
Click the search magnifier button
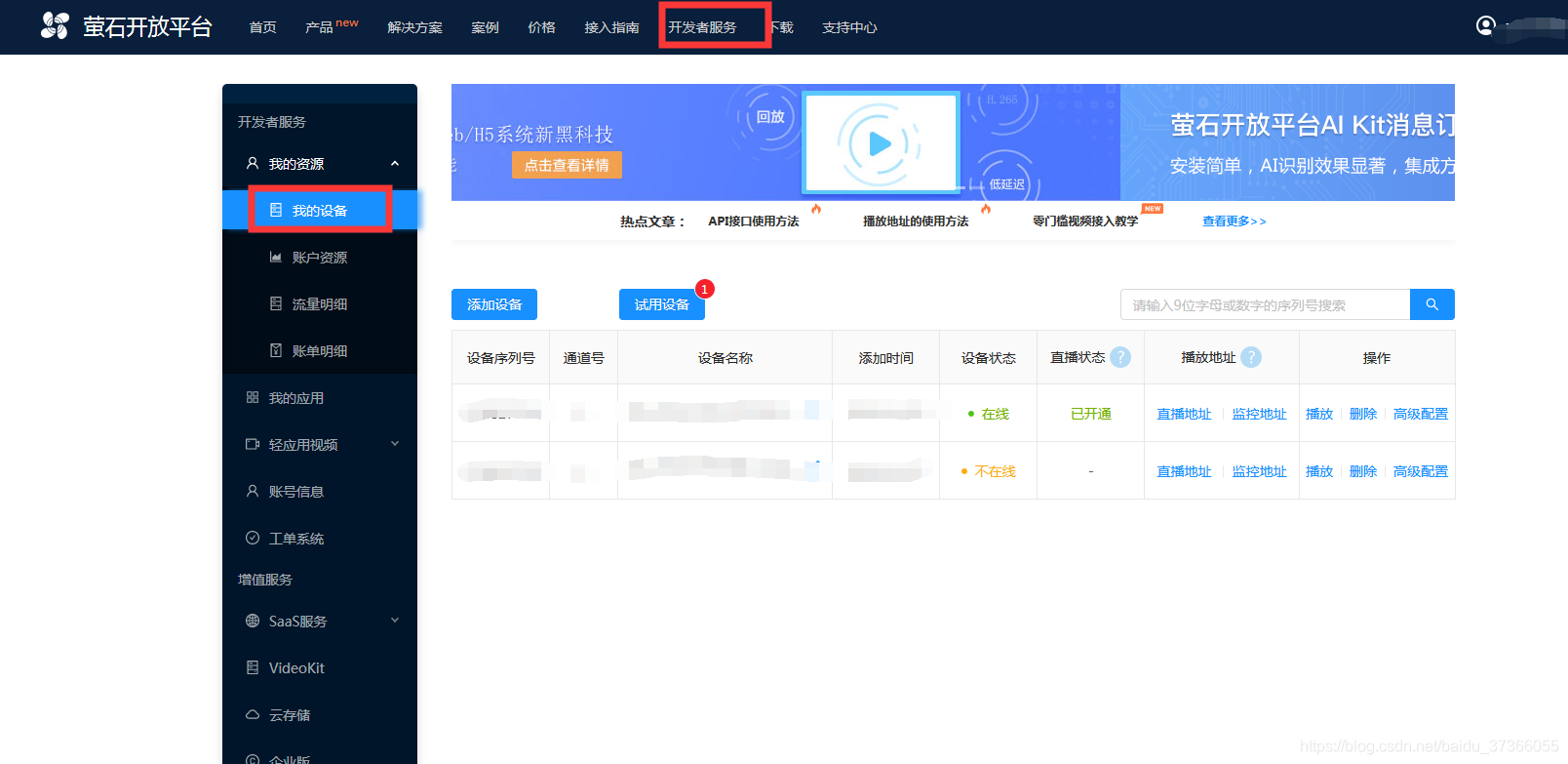[x=1431, y=304]
